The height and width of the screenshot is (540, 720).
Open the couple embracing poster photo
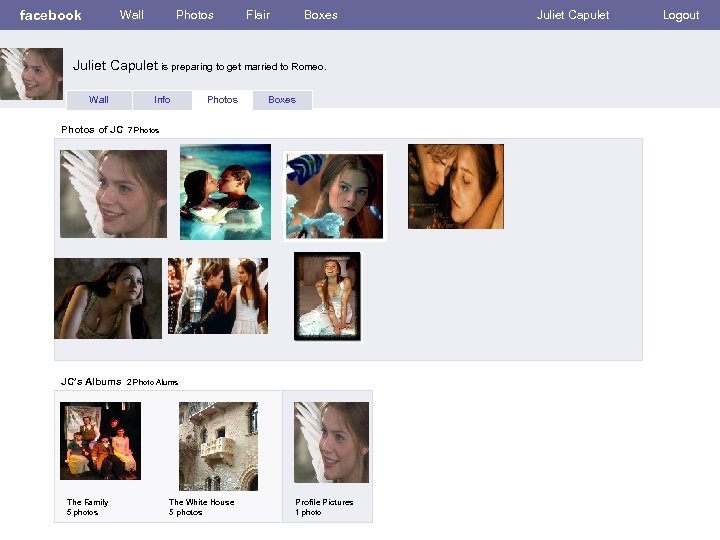pyautogui.click(x=456, y=186)
